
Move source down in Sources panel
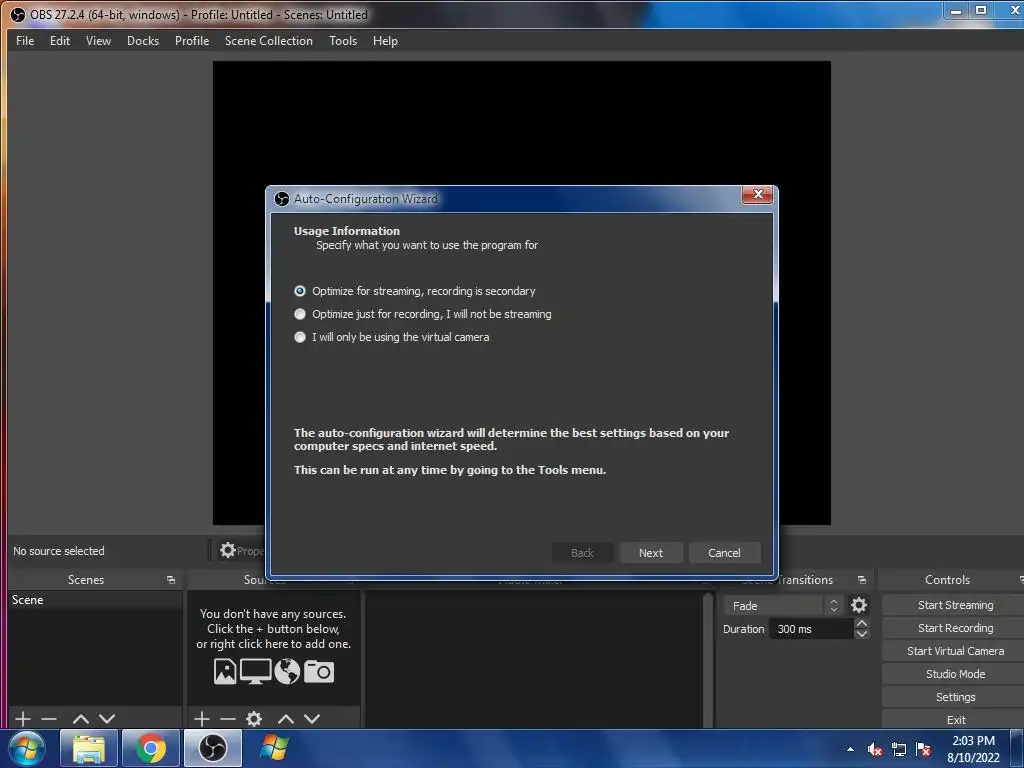(x=312, y=718)
